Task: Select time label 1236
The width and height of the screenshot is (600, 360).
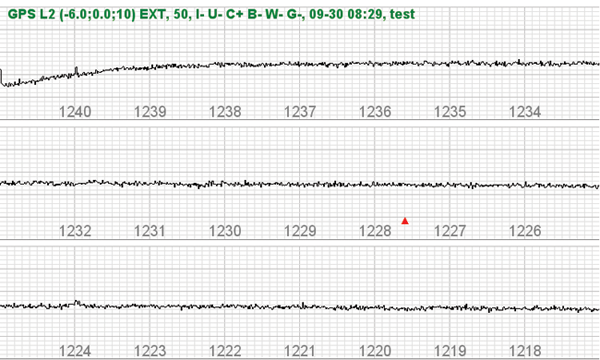Action: (x=375, y=112)
